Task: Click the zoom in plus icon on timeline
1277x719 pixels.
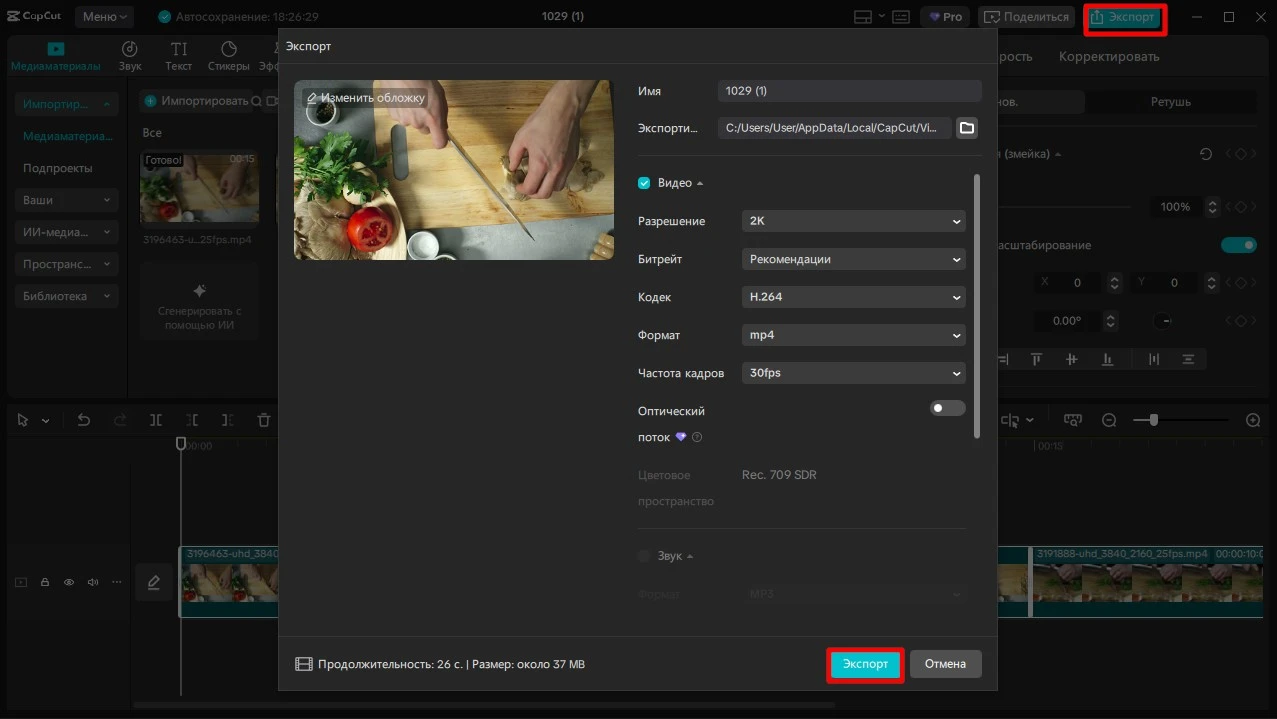Action: (1253, 421)
